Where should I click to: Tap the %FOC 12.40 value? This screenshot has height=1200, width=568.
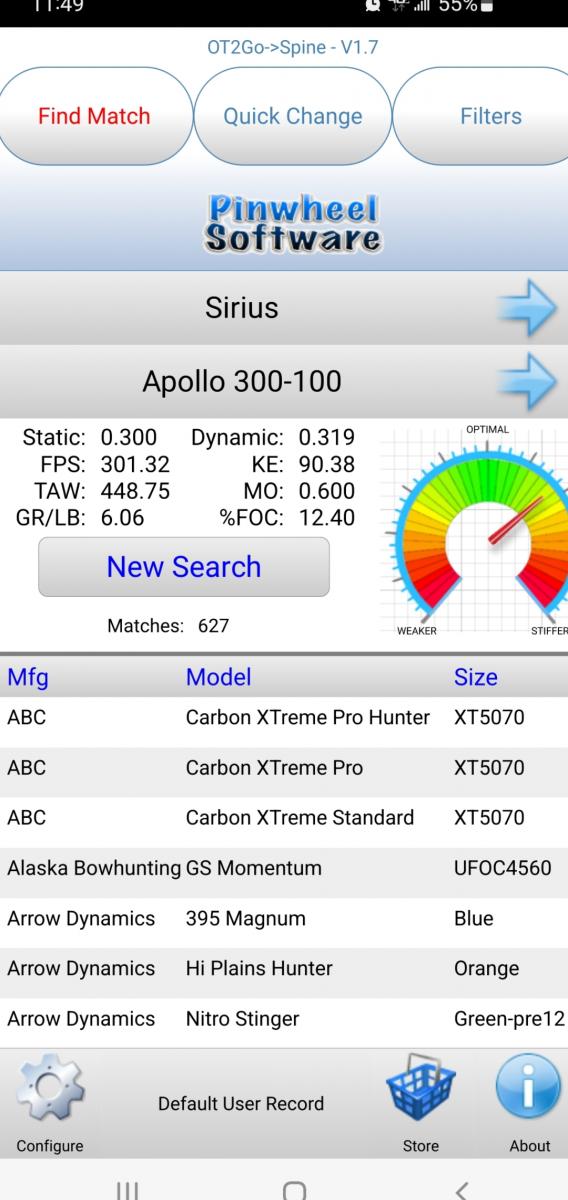327,517
